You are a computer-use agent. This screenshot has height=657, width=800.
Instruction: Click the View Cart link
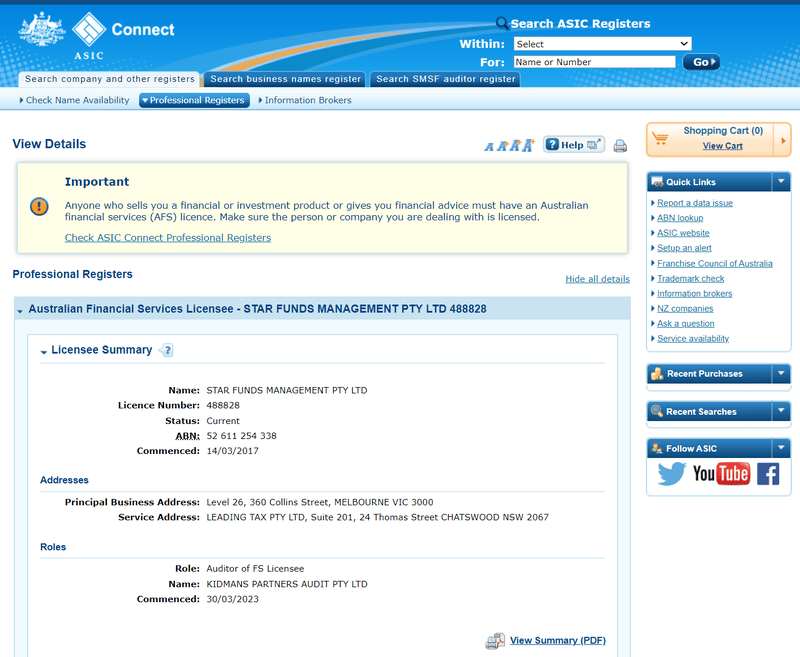point(722,146)
